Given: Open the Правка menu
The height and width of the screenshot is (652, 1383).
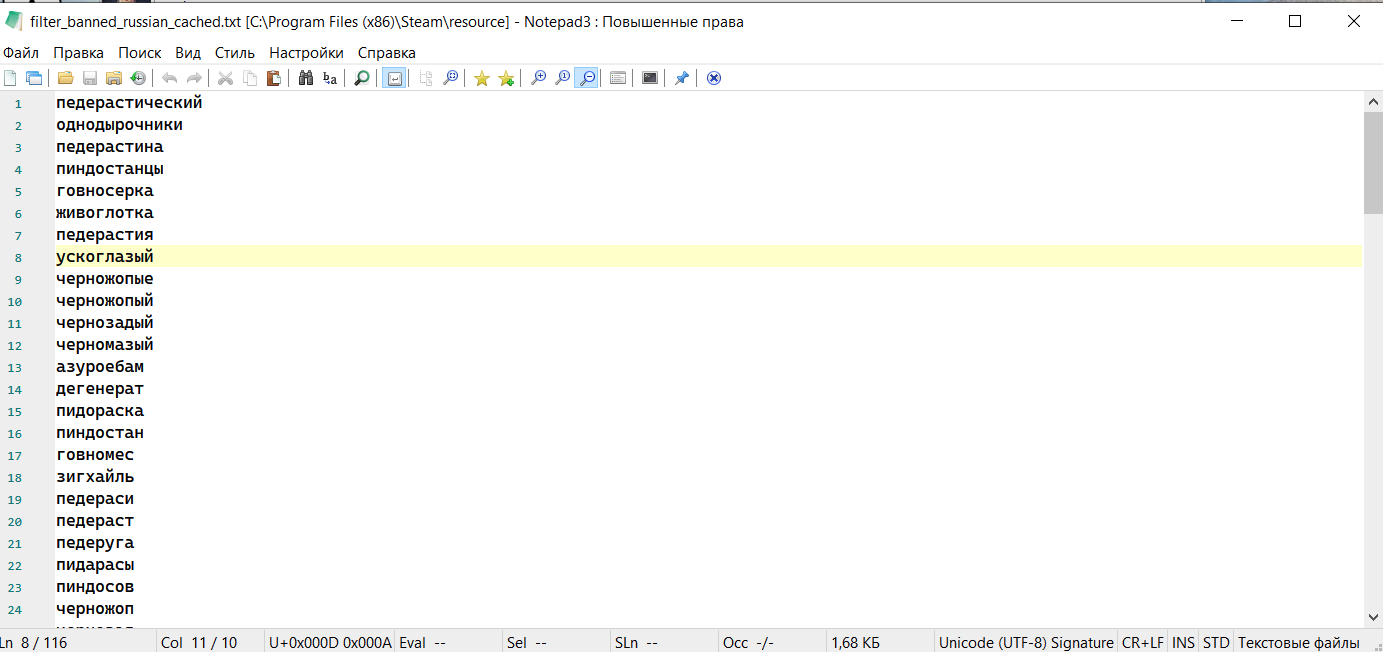Looking at the screenshot, I should (x=79, y=53).
